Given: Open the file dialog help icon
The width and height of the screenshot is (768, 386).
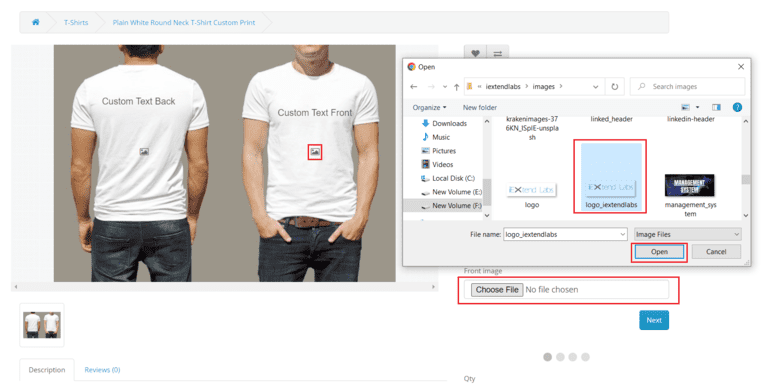Looking at the screenshot, I should (x=737, y=107).
